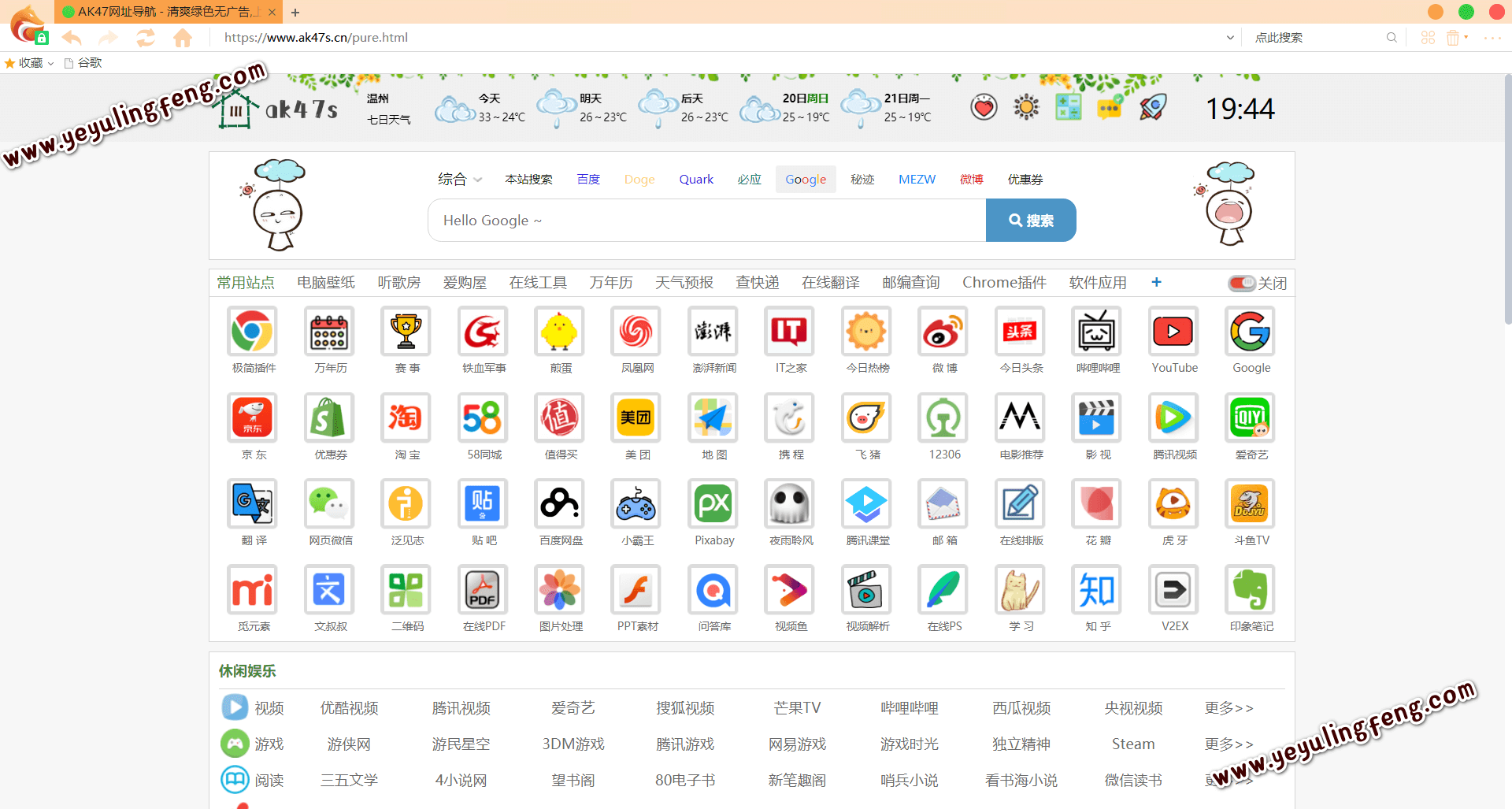Open the 优酷视频 link
Viewport: 1512px width, 809px height.
point(349,708)
